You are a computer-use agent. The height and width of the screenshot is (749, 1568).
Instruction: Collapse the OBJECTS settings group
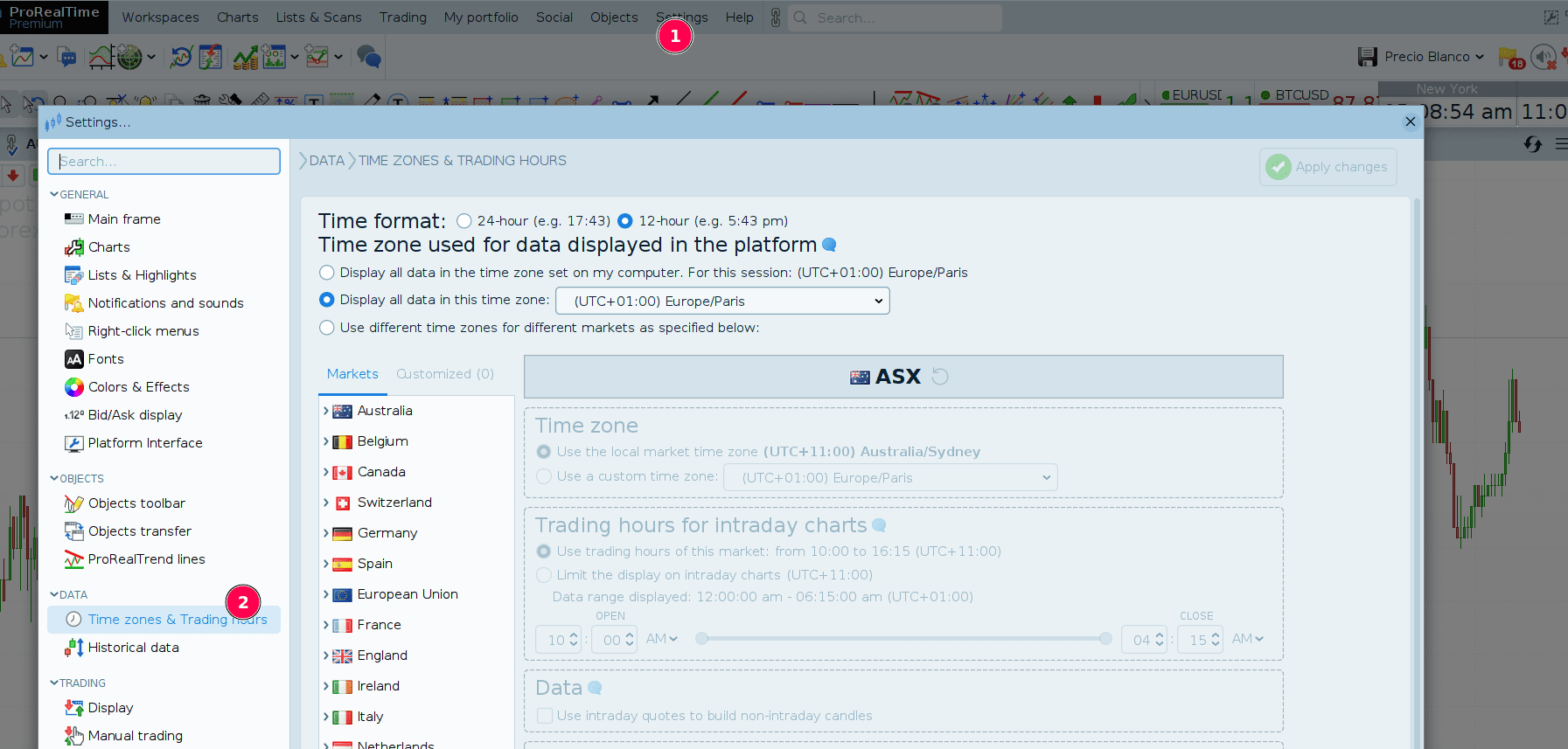click(54, 478)
